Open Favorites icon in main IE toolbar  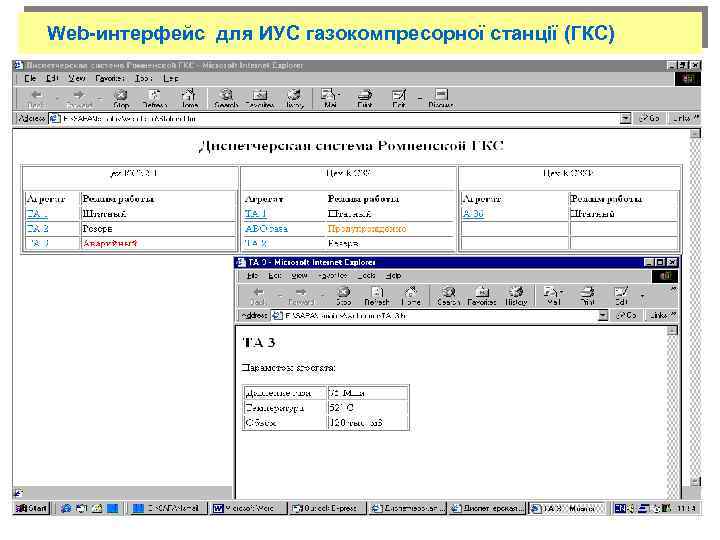(260, 98)
